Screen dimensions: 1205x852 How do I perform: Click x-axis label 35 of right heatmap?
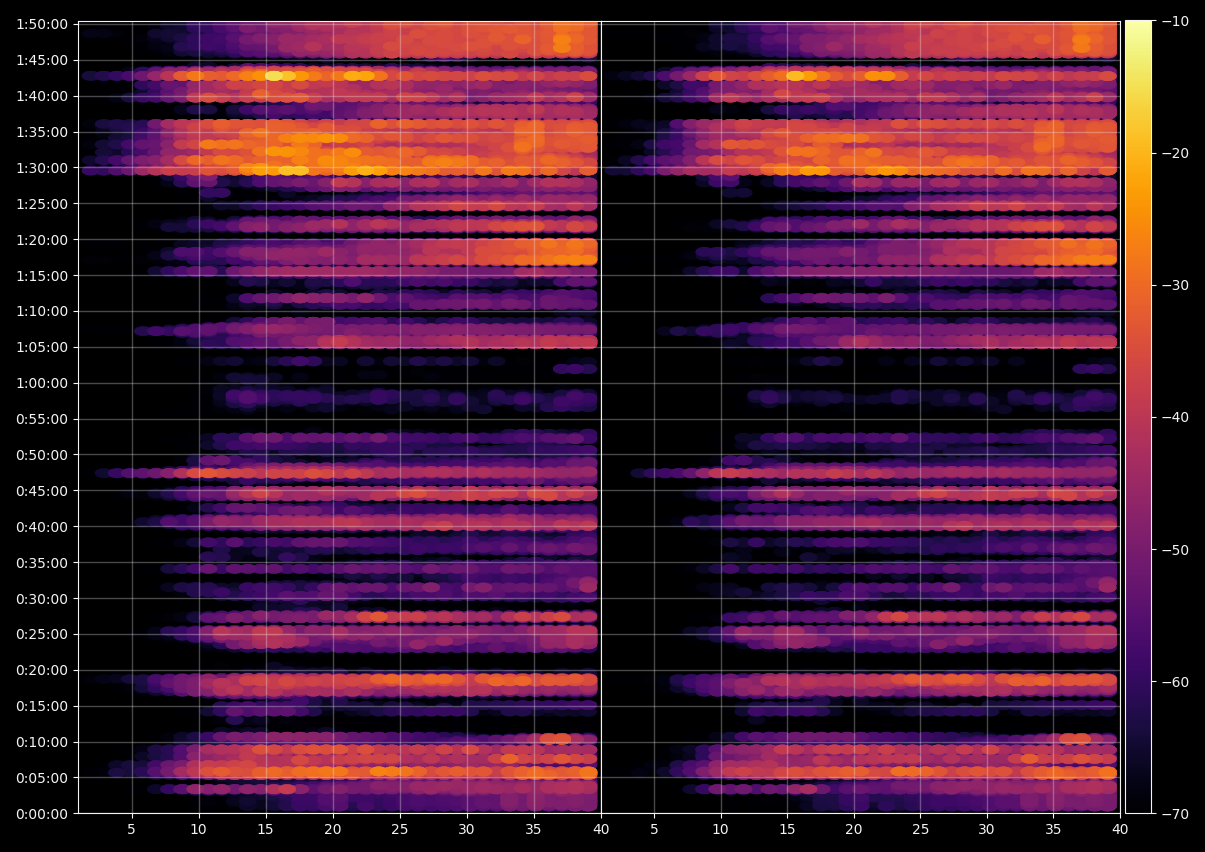1055,830
